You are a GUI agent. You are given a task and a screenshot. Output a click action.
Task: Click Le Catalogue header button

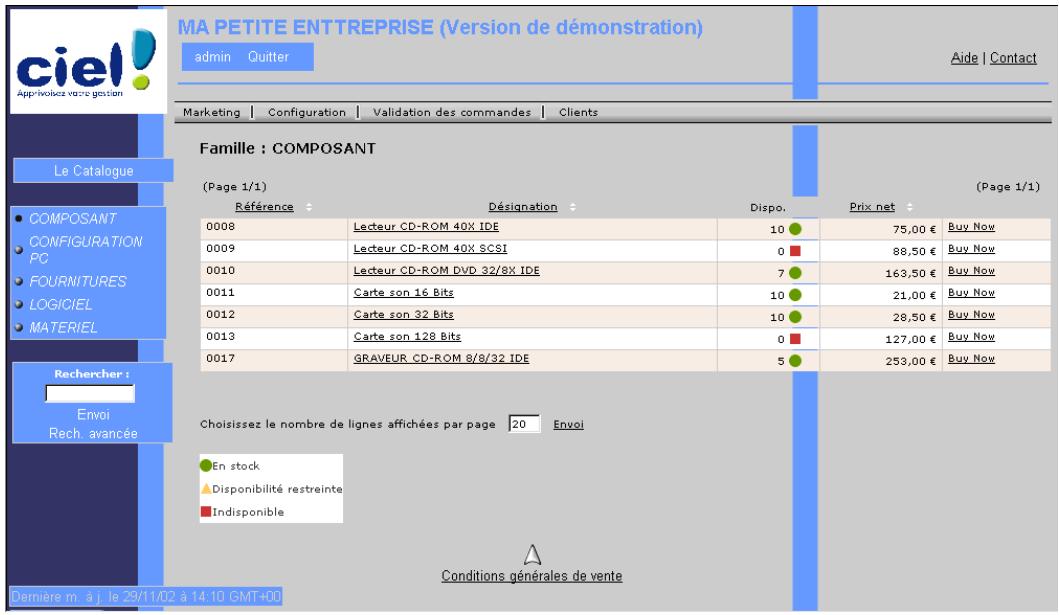pos(93,171)
